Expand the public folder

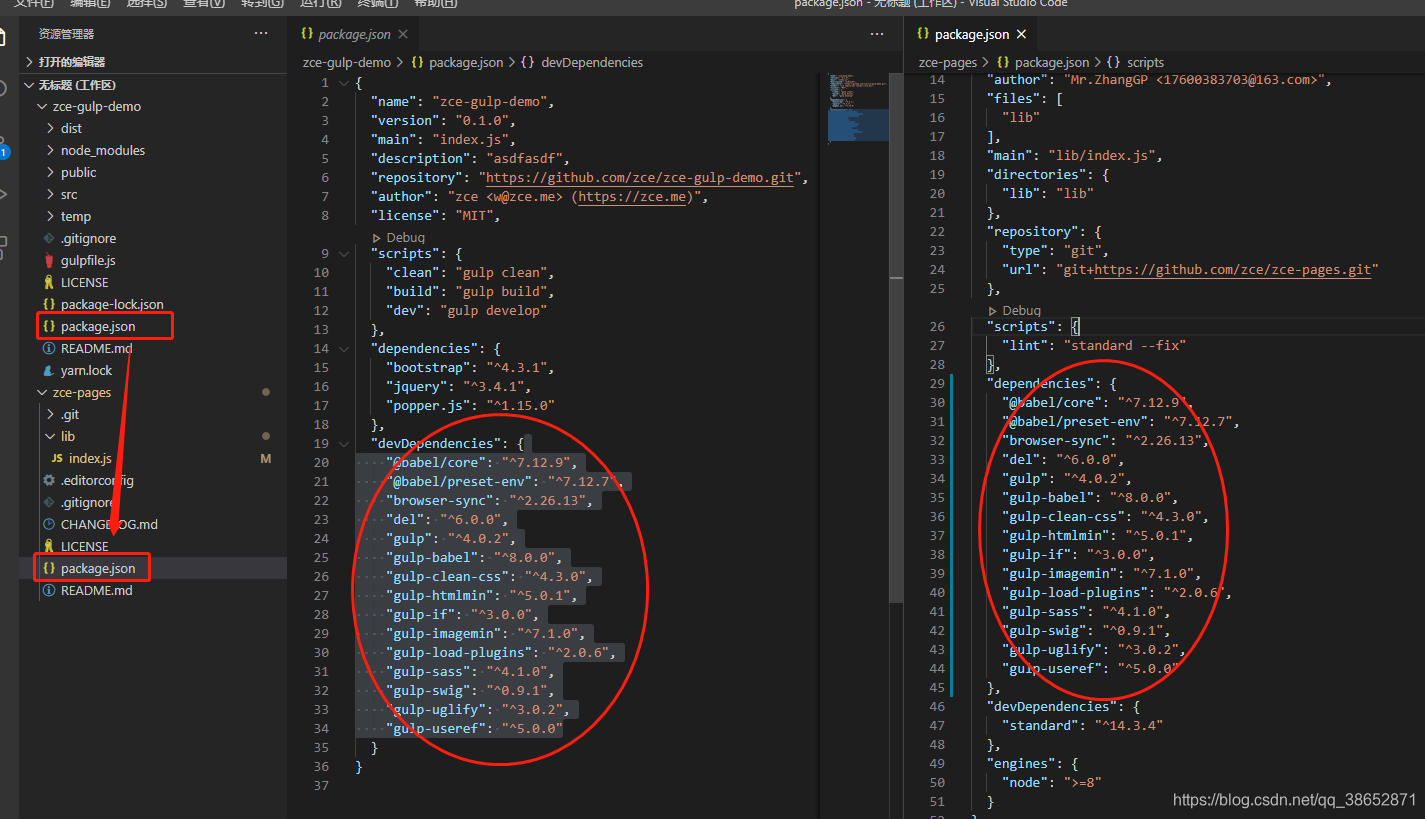coord(51,172)
